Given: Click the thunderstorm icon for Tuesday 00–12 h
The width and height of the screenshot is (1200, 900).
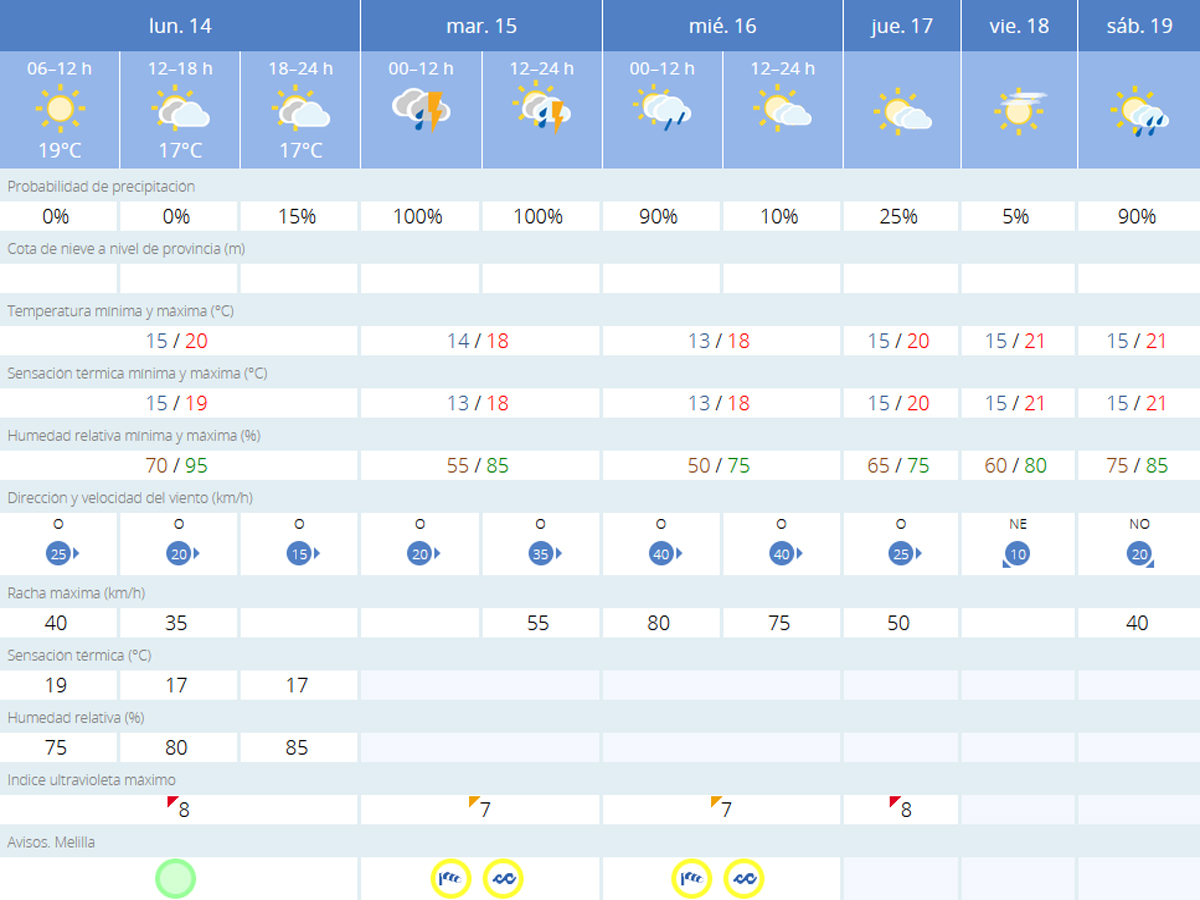Looking at the screenshot, I should (x=420, y=110).
